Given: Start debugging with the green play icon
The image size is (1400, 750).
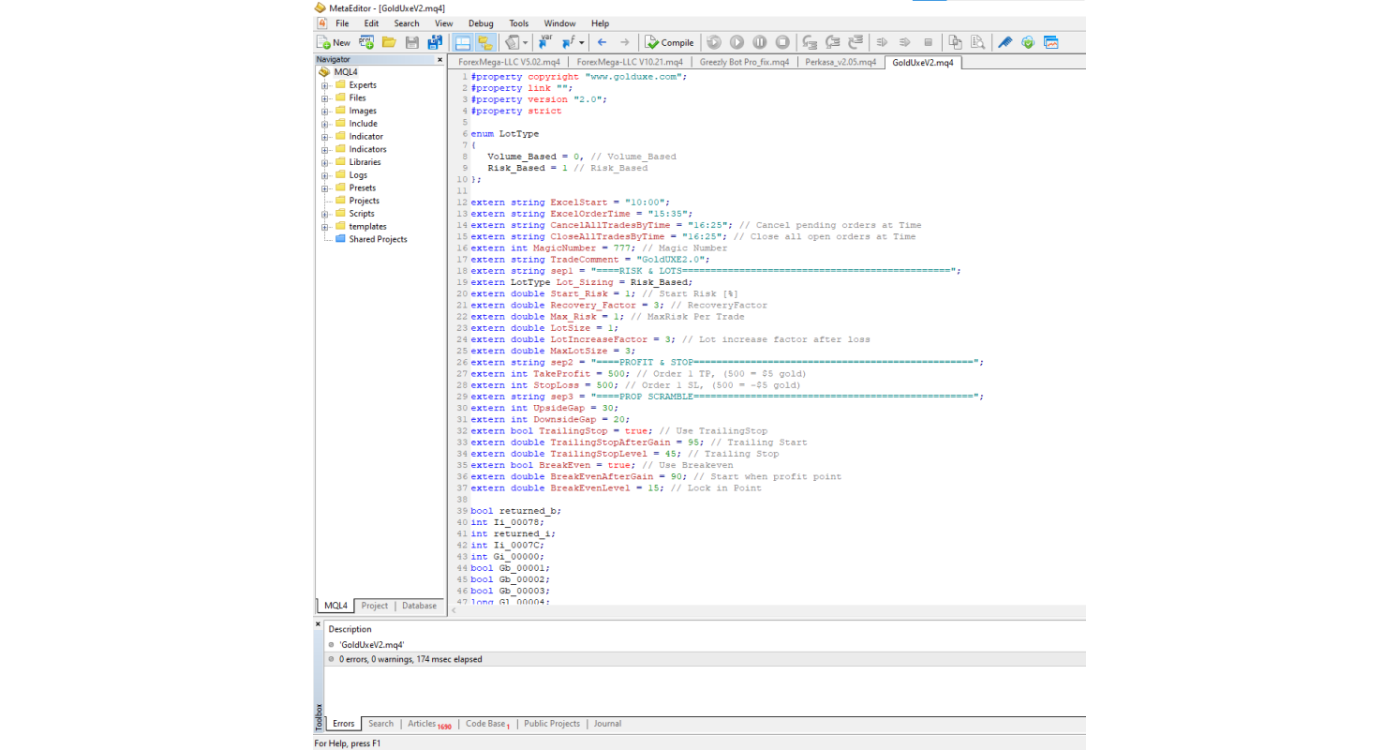Looking at the screenshot, I should point(737,42).
